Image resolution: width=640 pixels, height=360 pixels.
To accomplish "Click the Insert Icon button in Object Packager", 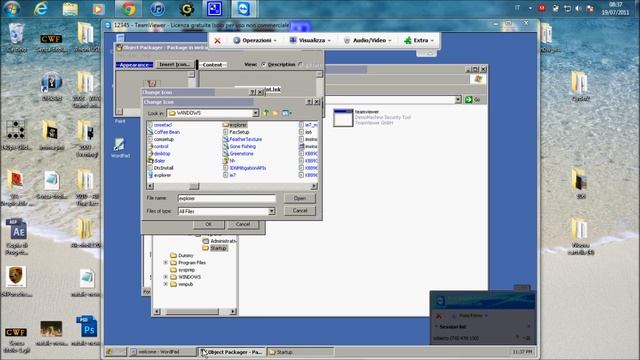I will click(x=174, y=64).
